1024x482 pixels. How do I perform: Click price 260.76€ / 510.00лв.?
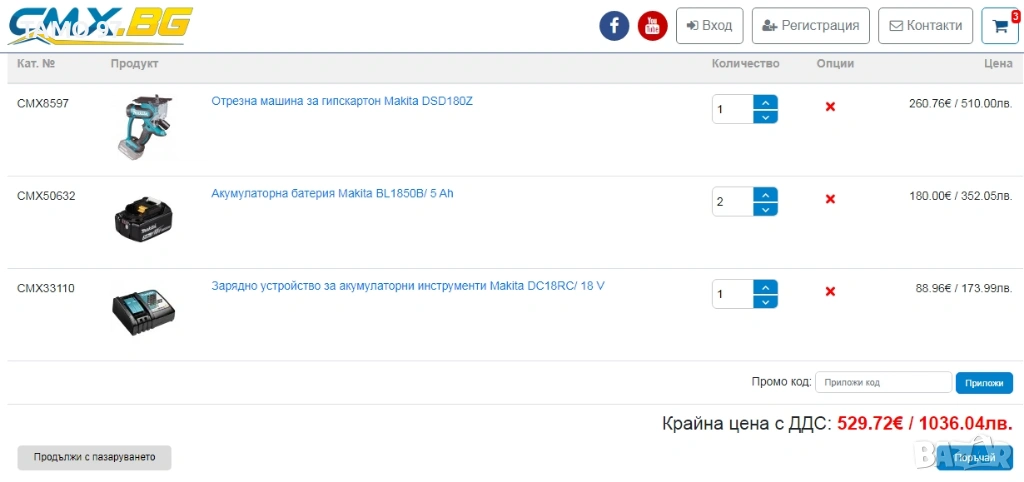coord(961,103)
